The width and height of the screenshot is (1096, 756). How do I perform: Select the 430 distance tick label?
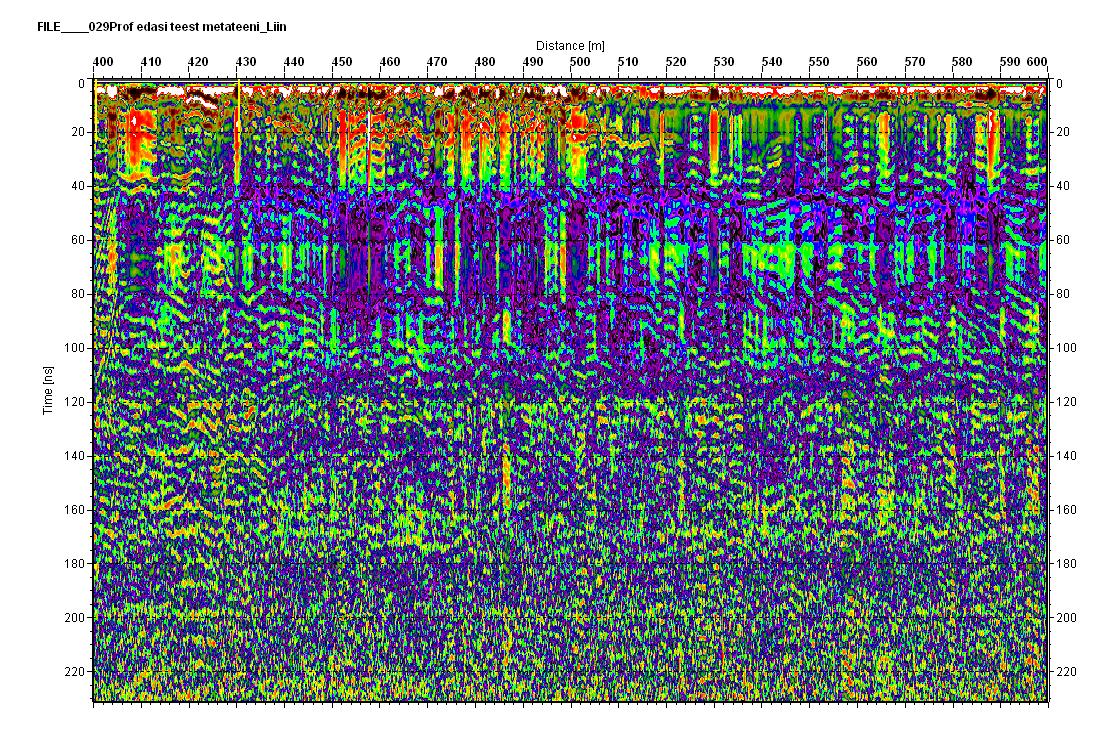pos(246,61)
